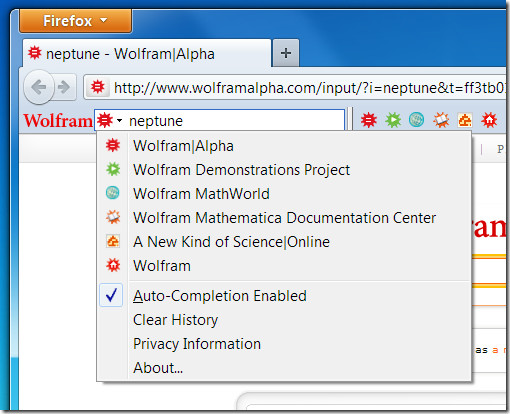The width and height of the screenshot is (510, 414).
Task: Open Privacy Information menu item
Action: tap(284, 344)
